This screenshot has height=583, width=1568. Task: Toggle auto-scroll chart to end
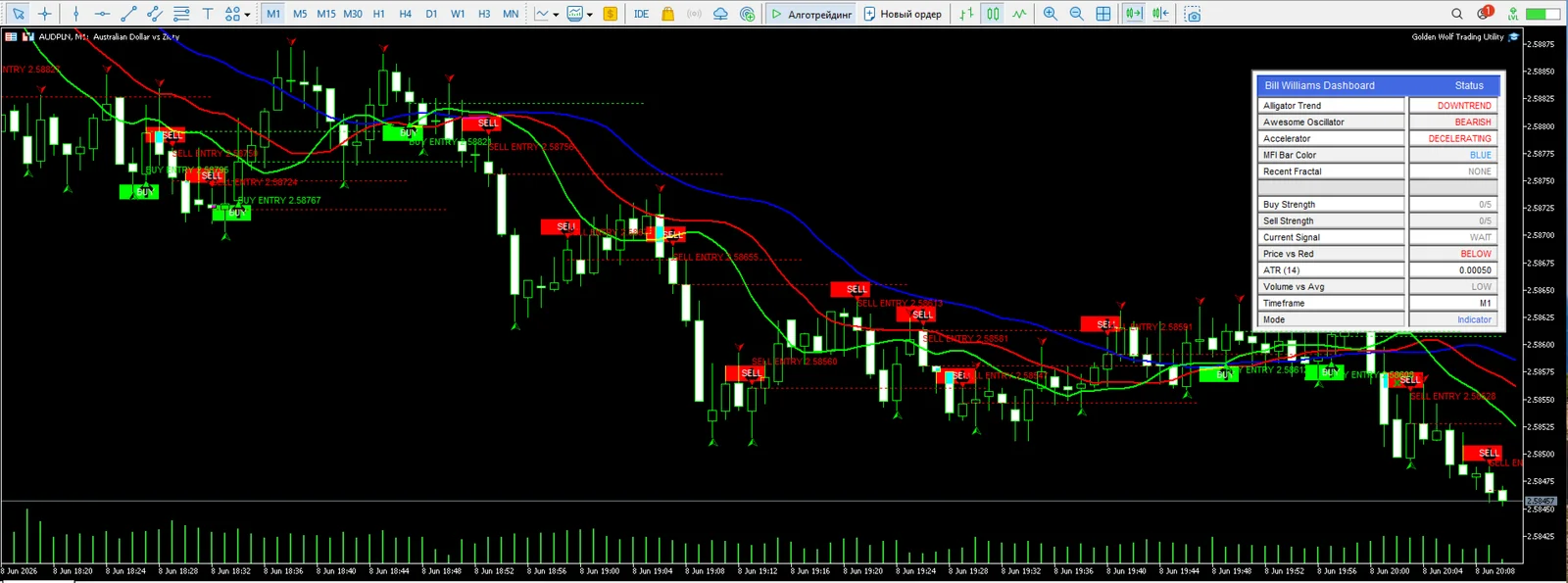pos(1134,14)
